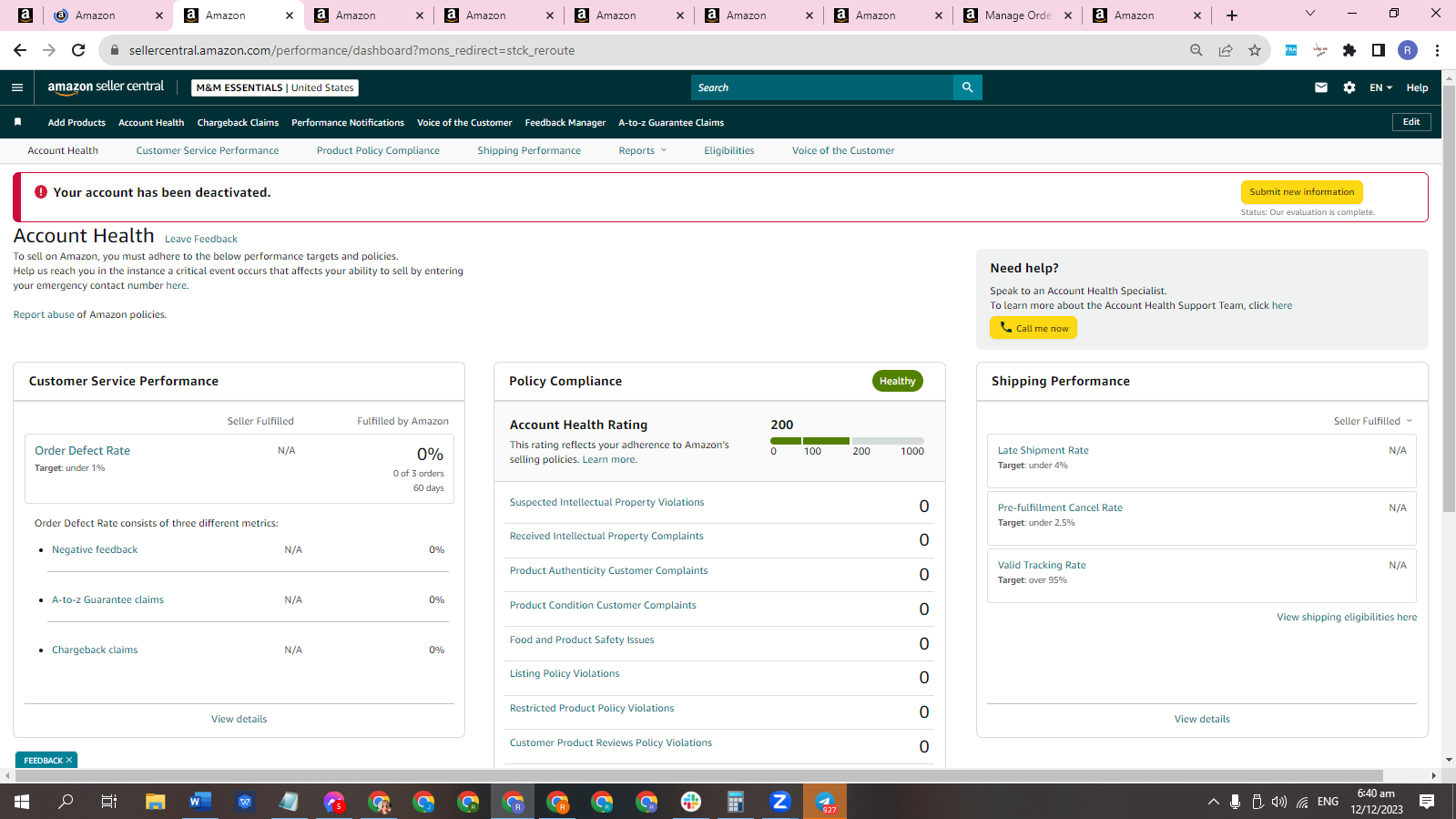Open the Report abuse link
Viewport: 1456px width, 819px height.
tap(44, 314)
